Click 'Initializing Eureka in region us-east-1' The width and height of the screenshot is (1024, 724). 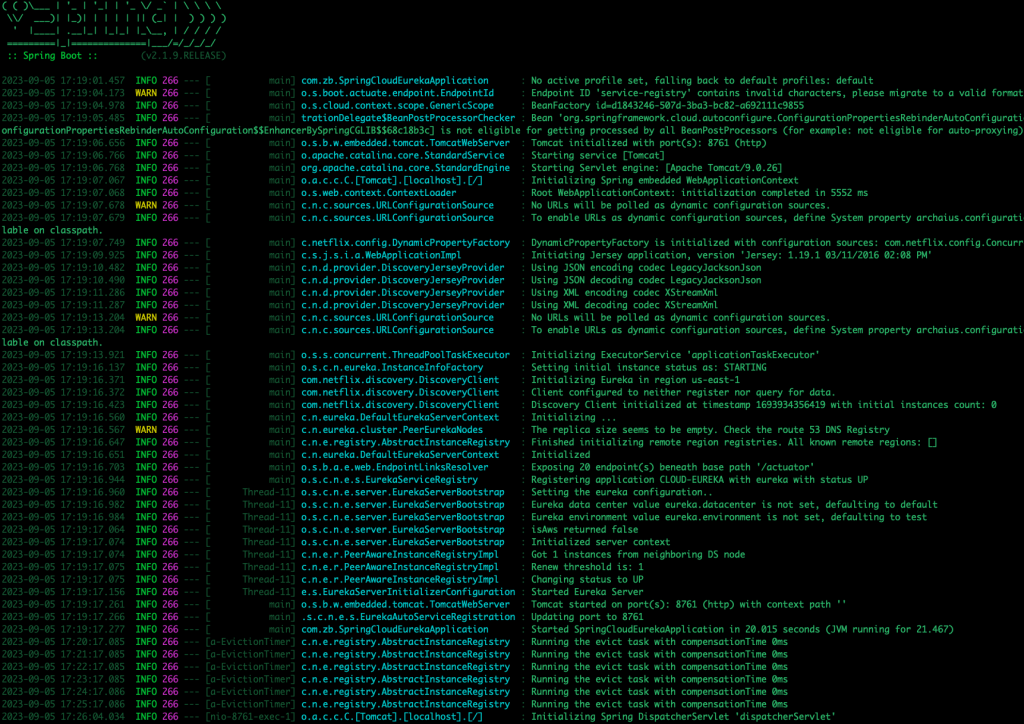(x=635, y=379)
